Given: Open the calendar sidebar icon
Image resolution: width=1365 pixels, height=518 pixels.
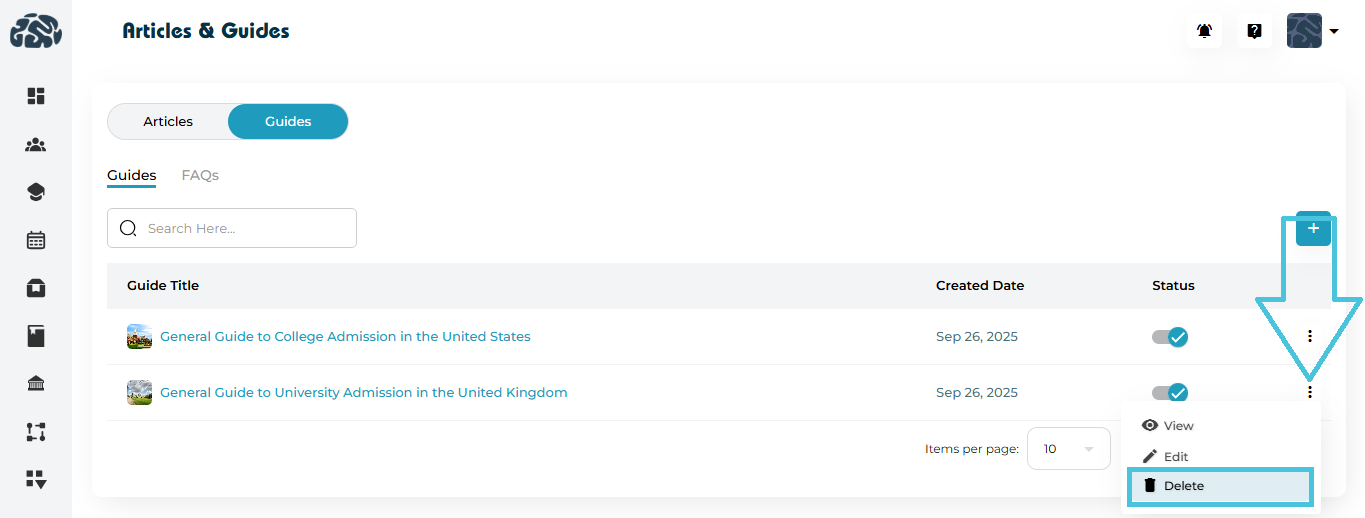Looking at the screenshot, I should pos(36,240).
